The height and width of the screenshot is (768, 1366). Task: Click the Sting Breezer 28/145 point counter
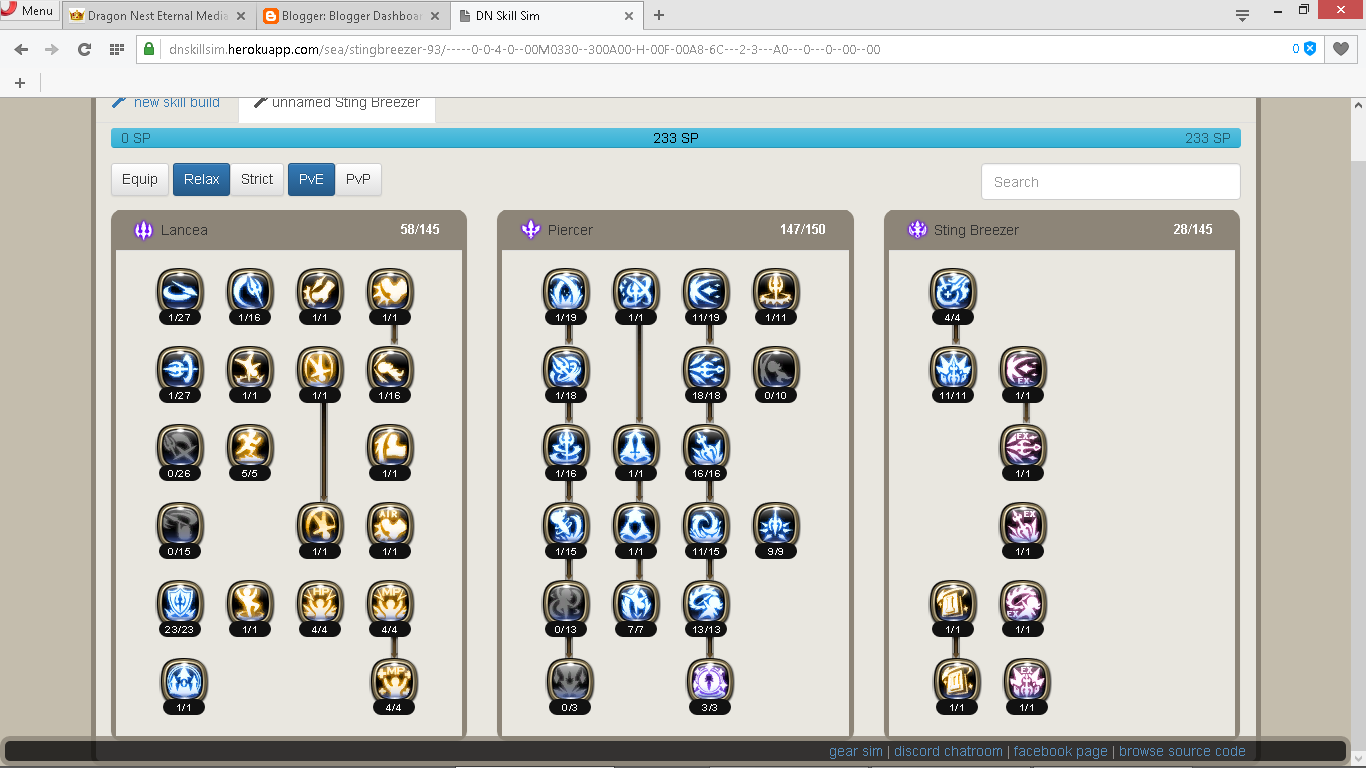pos(1193,230)
